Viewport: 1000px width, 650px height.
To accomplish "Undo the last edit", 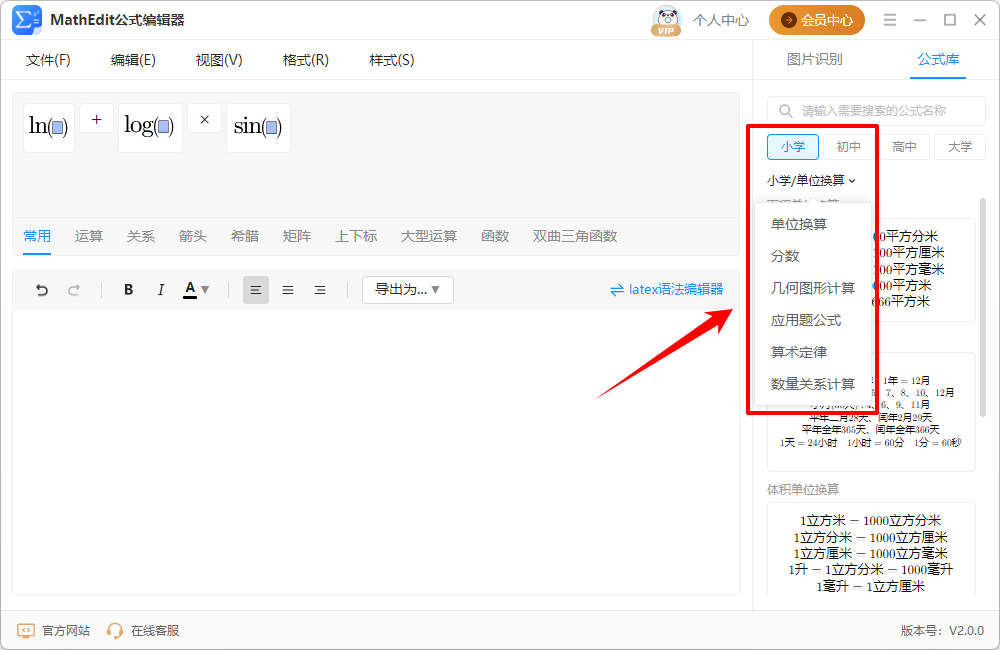I will 42,290.
